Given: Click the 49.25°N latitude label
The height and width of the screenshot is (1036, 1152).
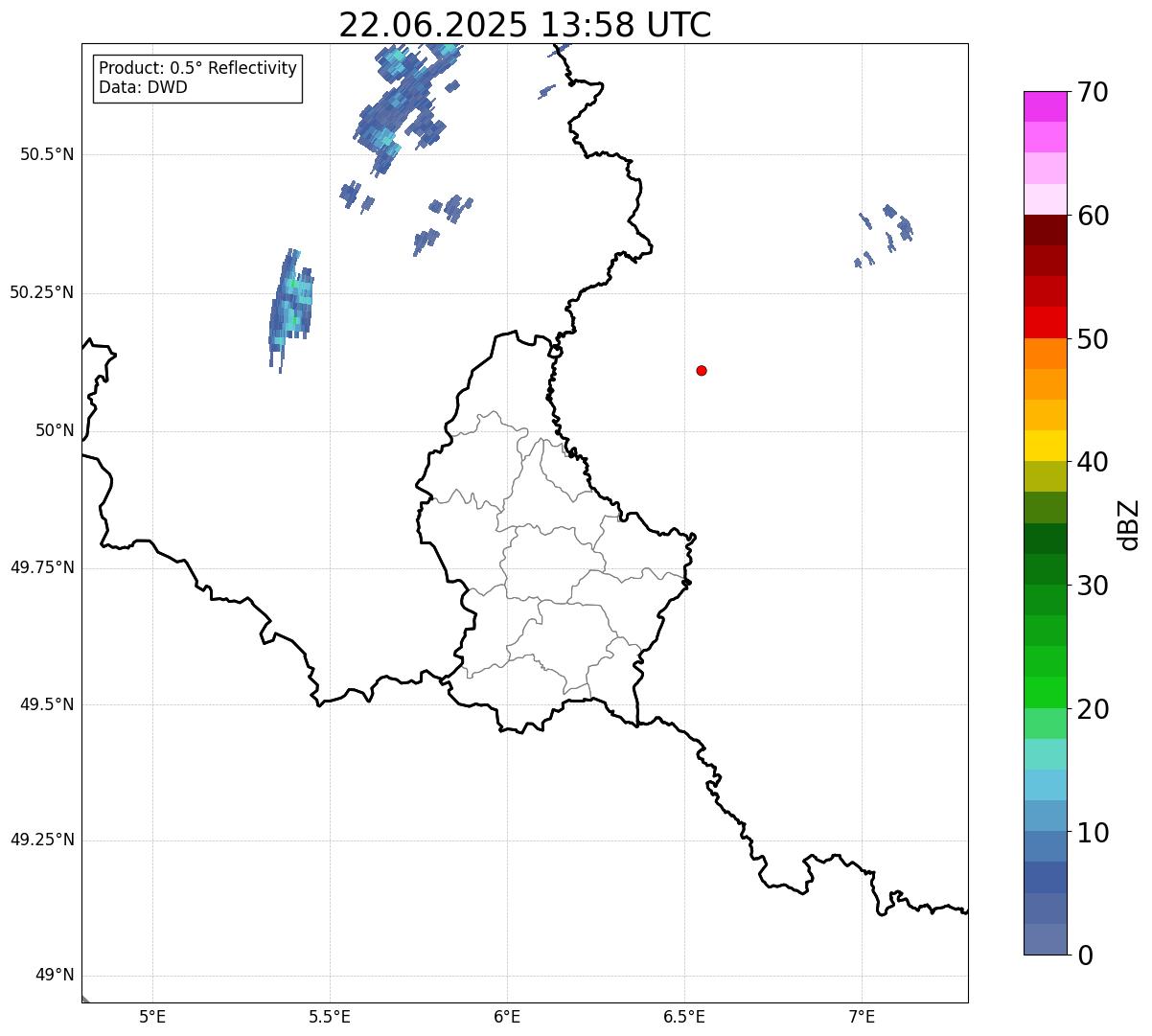Looking at the screenshot, I should (x=42, y=840).
